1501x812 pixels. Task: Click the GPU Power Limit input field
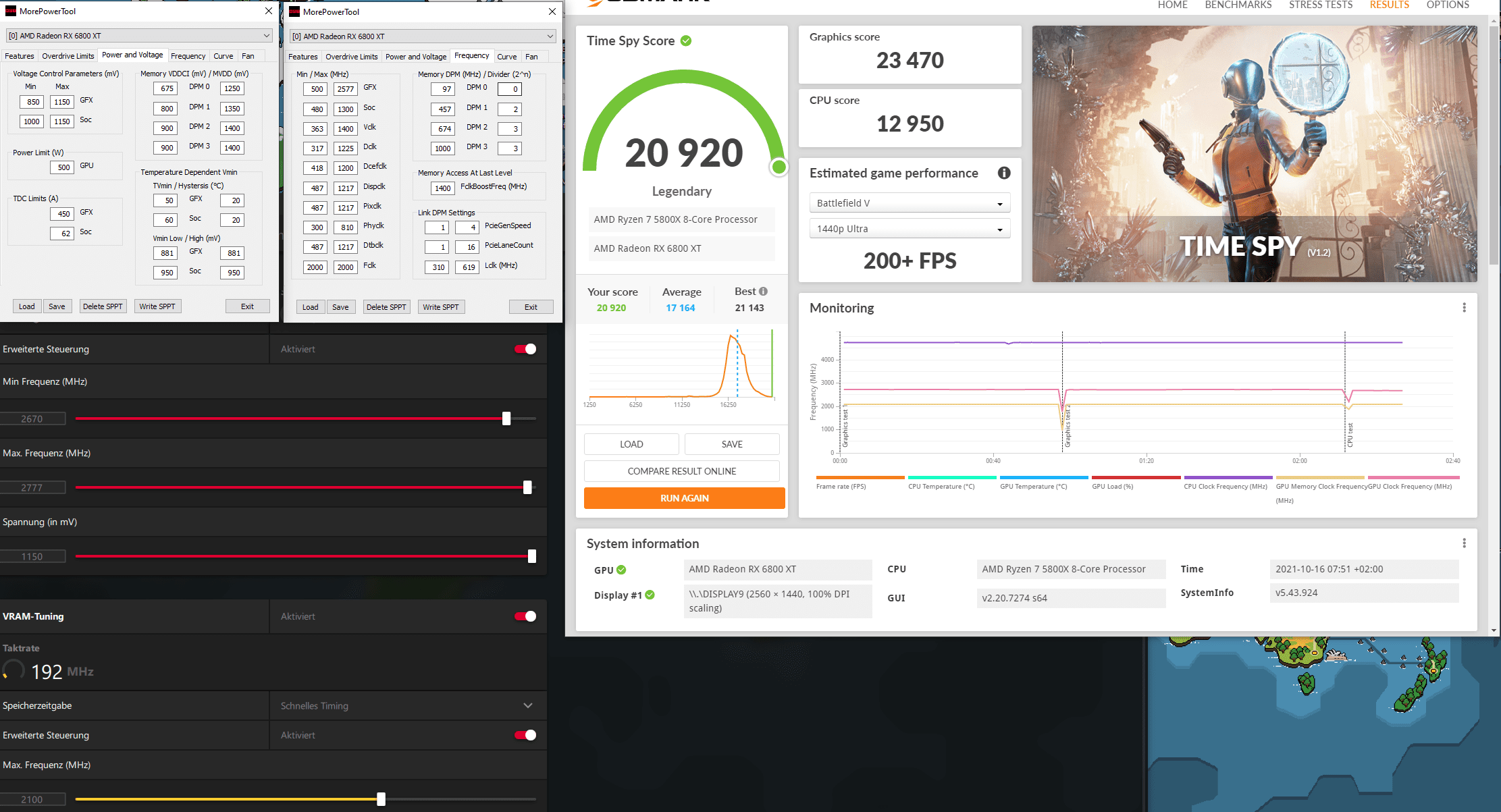click(63, 167)
